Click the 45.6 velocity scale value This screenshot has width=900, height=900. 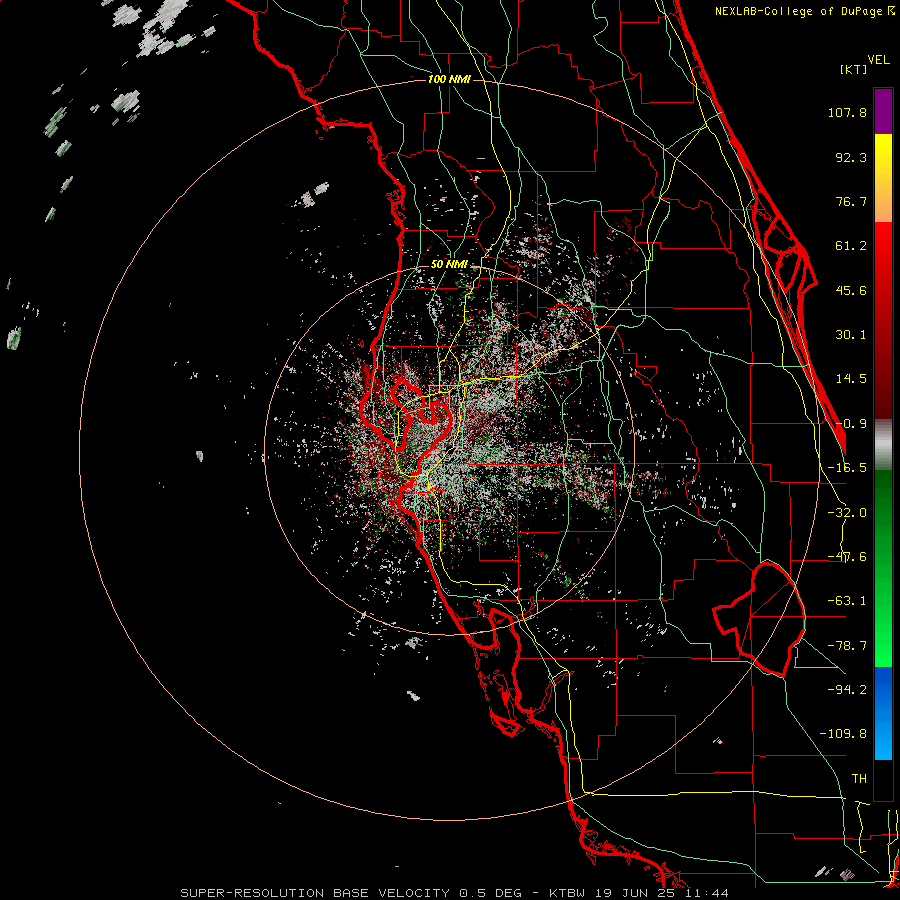pos(851,290)
